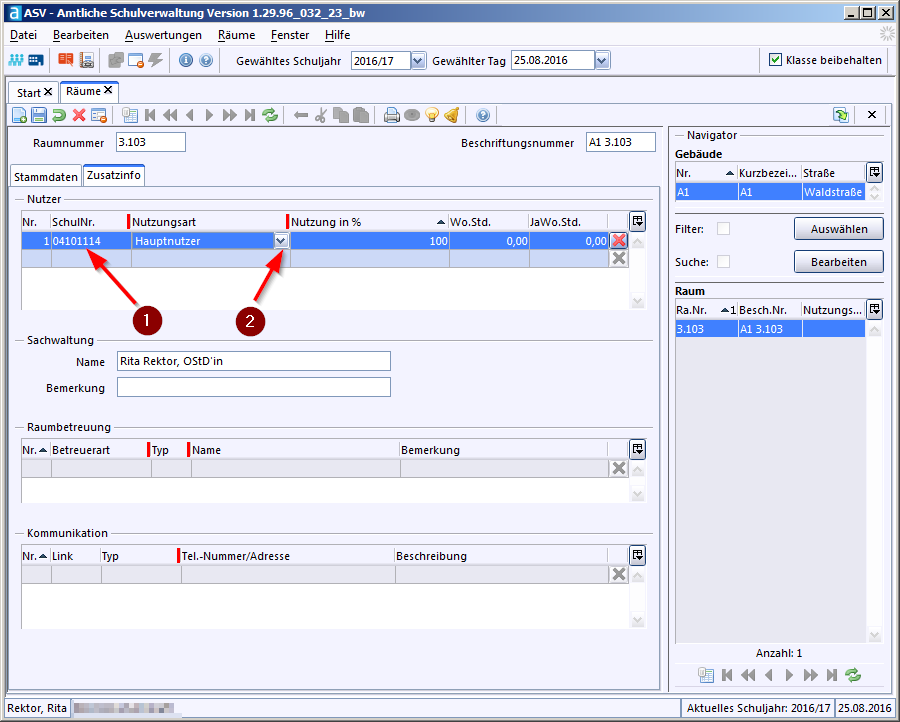Screen dimensions: 900x722
Task: Open the Gewähltes Schuljahr dropdown
Action: (418, 61)
